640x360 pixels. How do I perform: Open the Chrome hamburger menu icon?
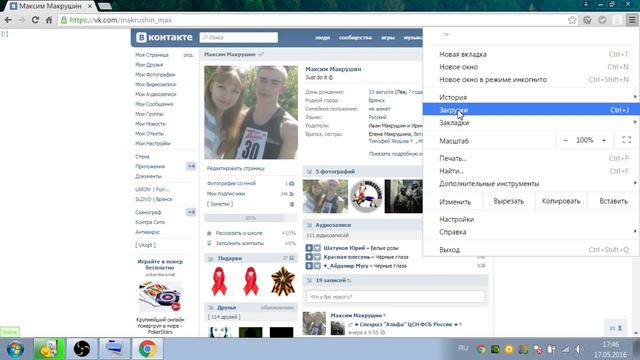[631, 20]
